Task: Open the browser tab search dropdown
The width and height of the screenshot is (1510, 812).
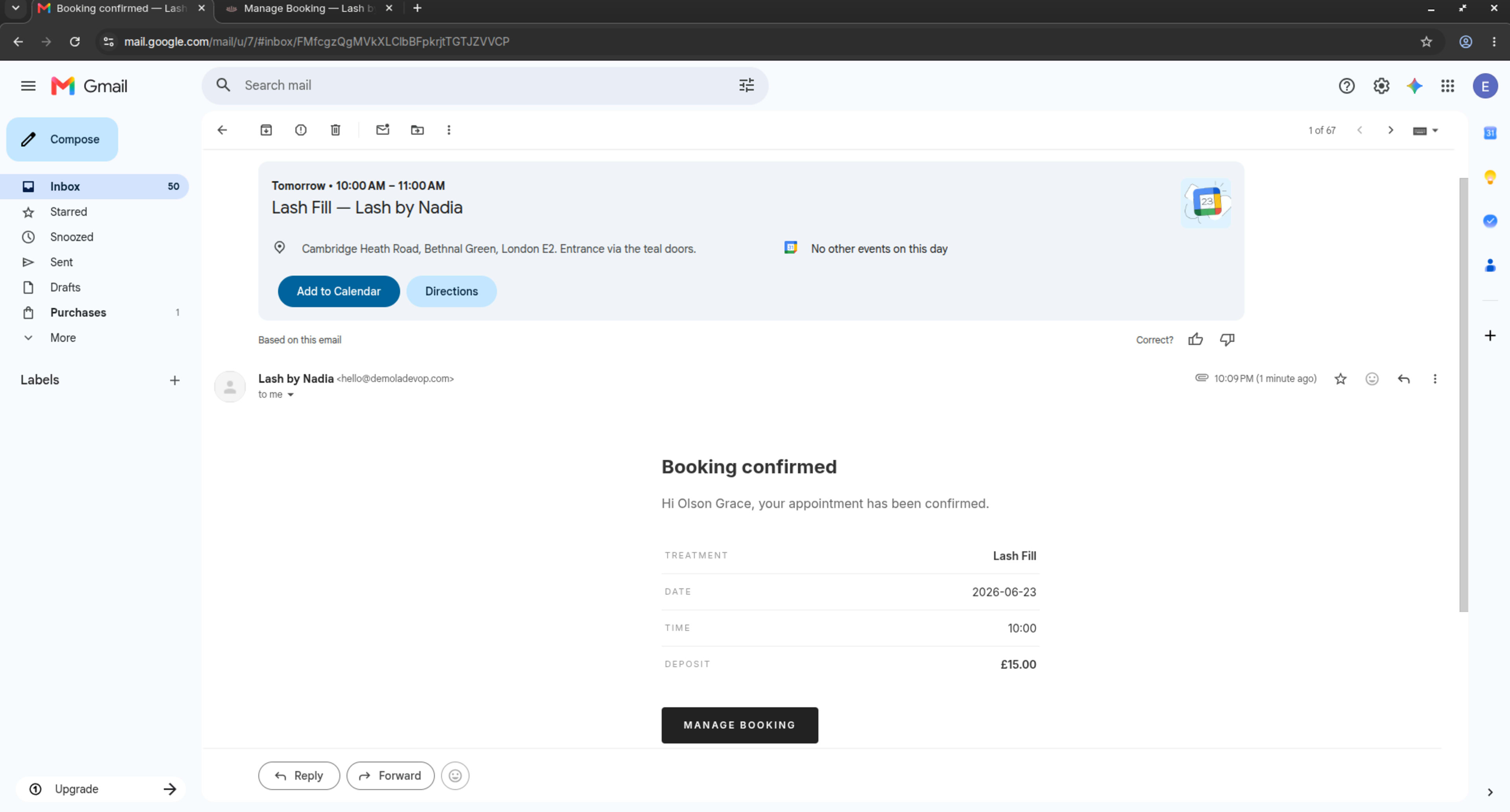Action: [16, 8]
